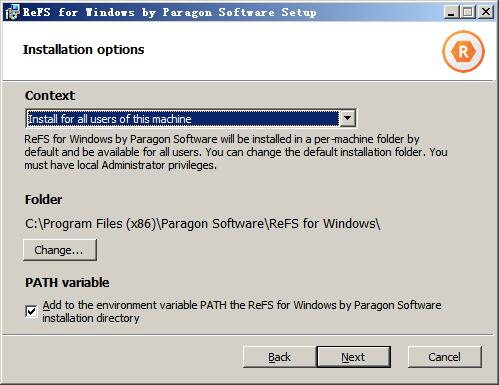Click the maximize window button
The height and width of the screenshot is (385, 499).
[x=468, y=12]
